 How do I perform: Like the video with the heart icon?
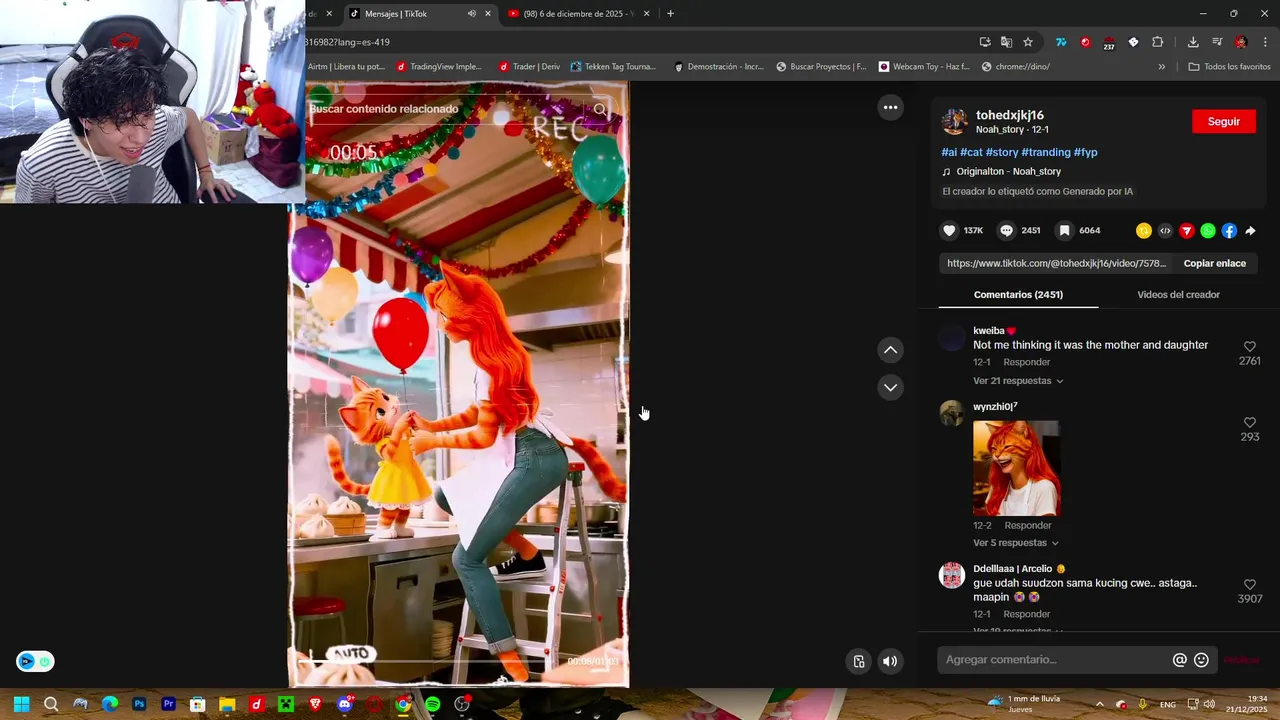[949, 231]
